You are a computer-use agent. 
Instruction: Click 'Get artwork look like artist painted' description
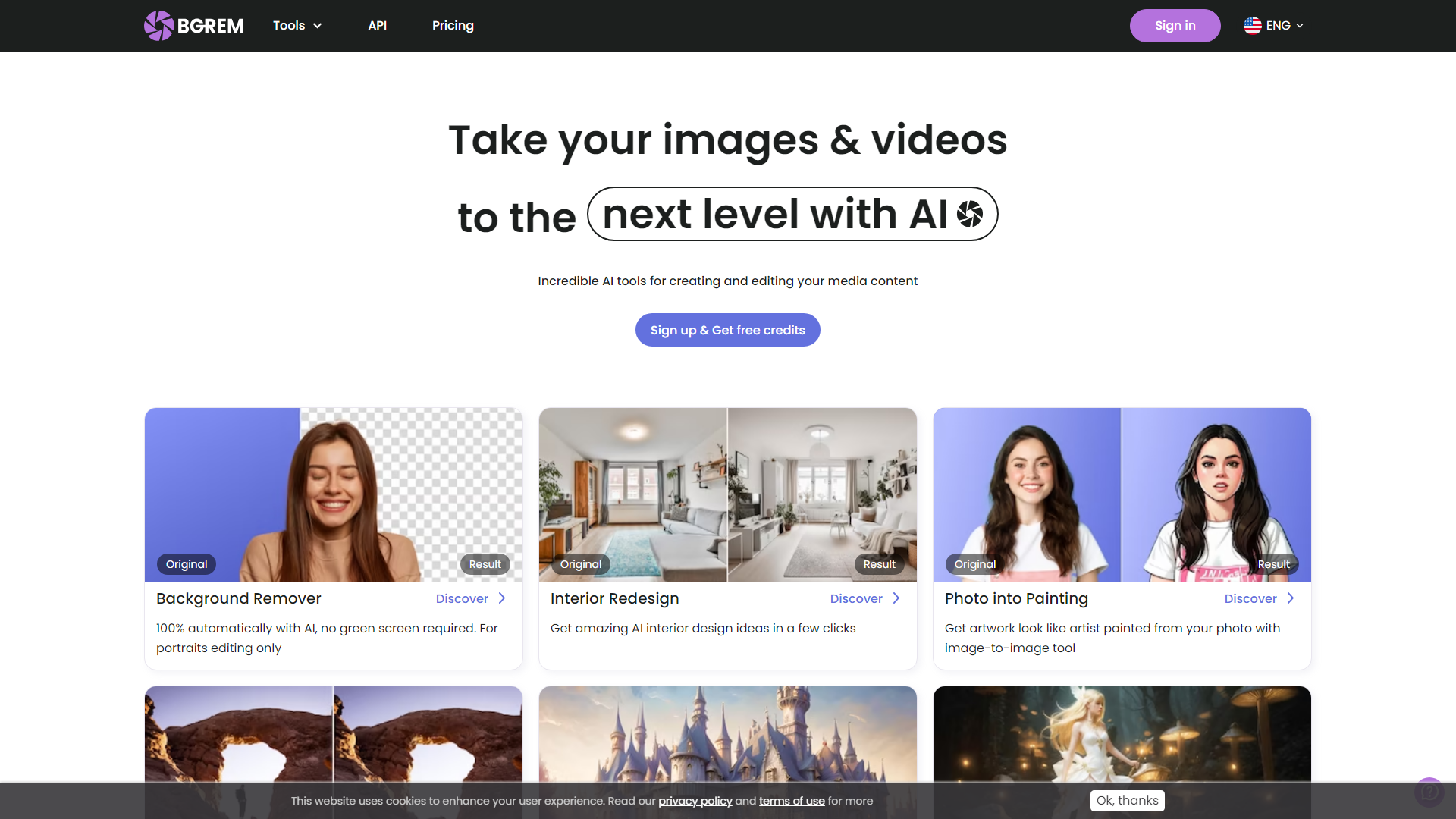point(1112,639)
